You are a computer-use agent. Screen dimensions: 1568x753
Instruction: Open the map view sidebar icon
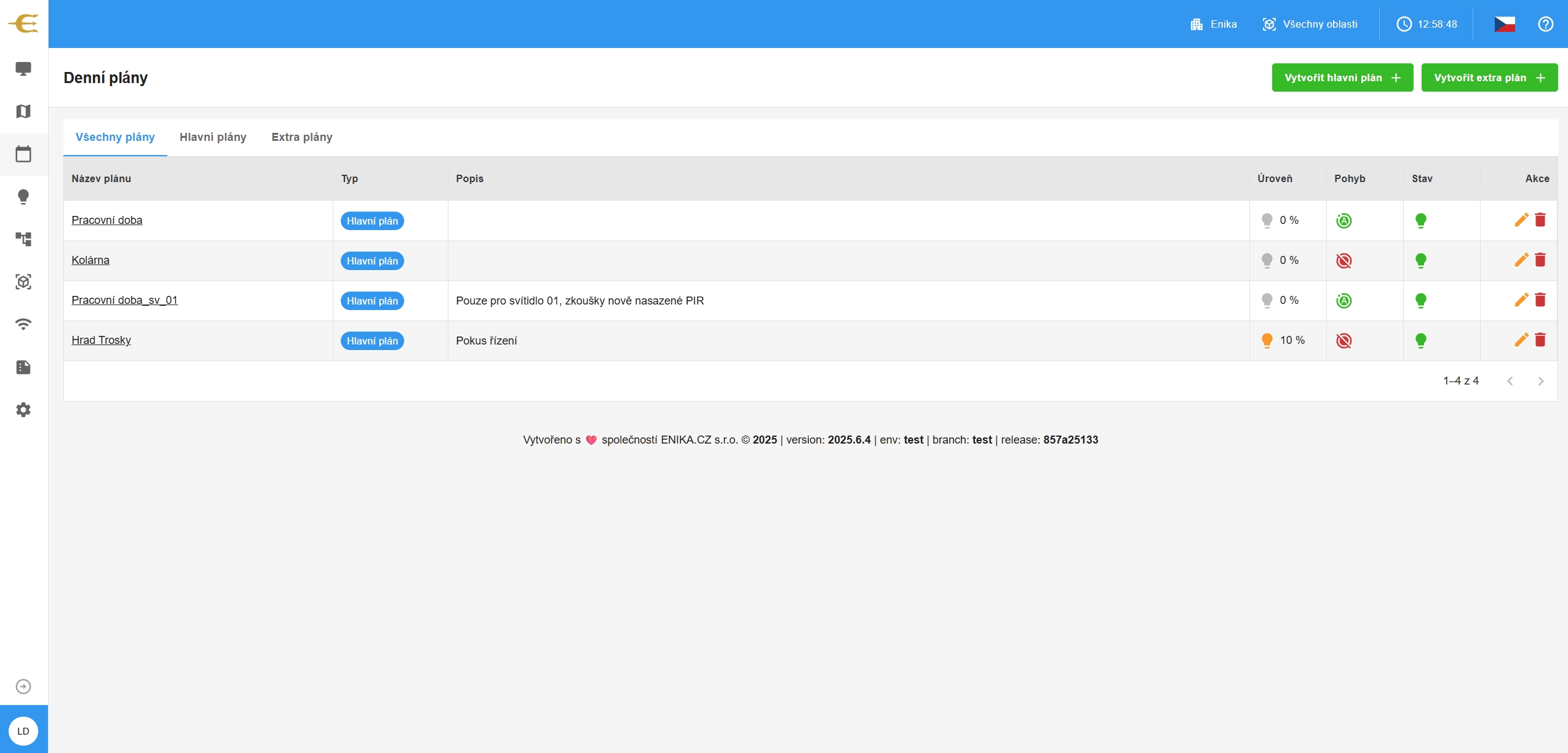click(23, 111)
